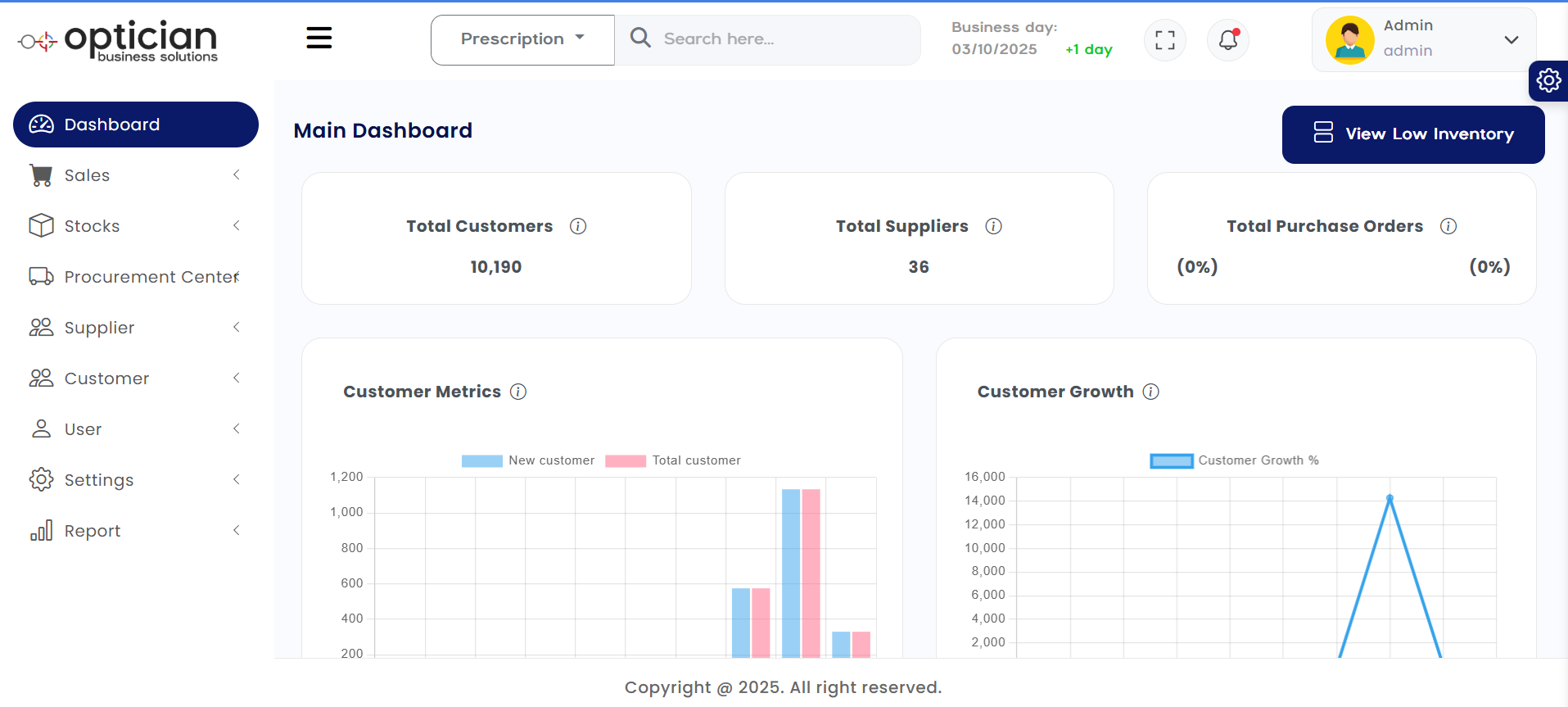The image size is (1568, 707).
Task: Toggle the Customer Growth % legend series
Action: (x=1235, y=460)
